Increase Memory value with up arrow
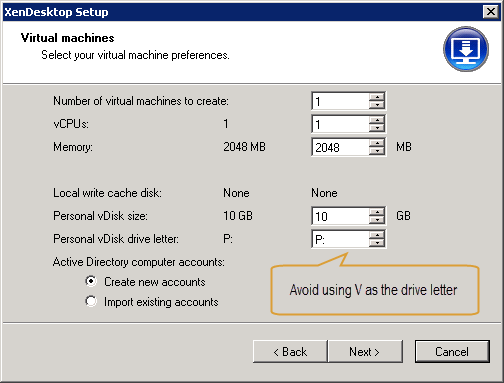The image size is (504, 383). [377, 143]
